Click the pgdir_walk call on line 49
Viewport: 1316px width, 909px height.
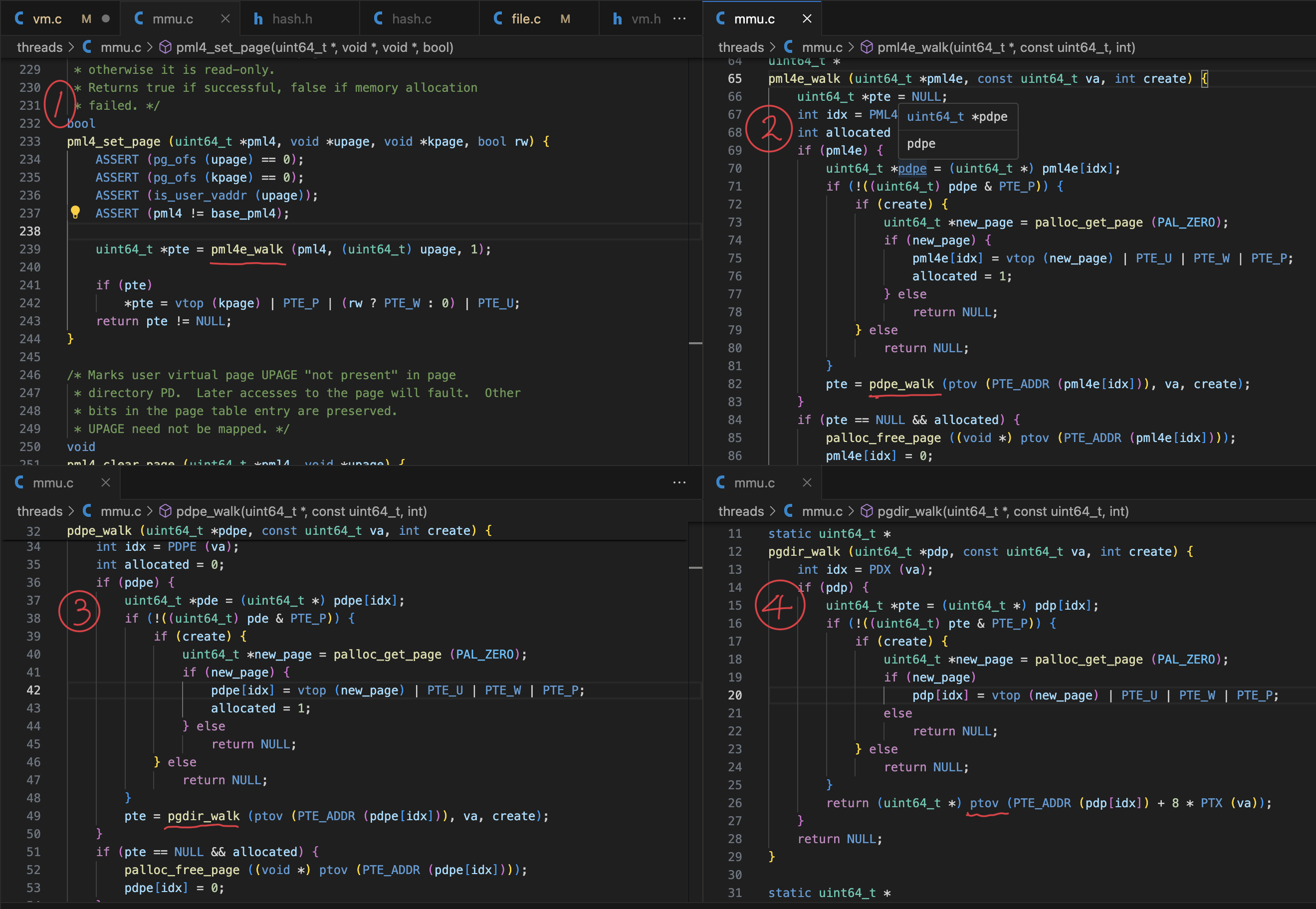204,816
